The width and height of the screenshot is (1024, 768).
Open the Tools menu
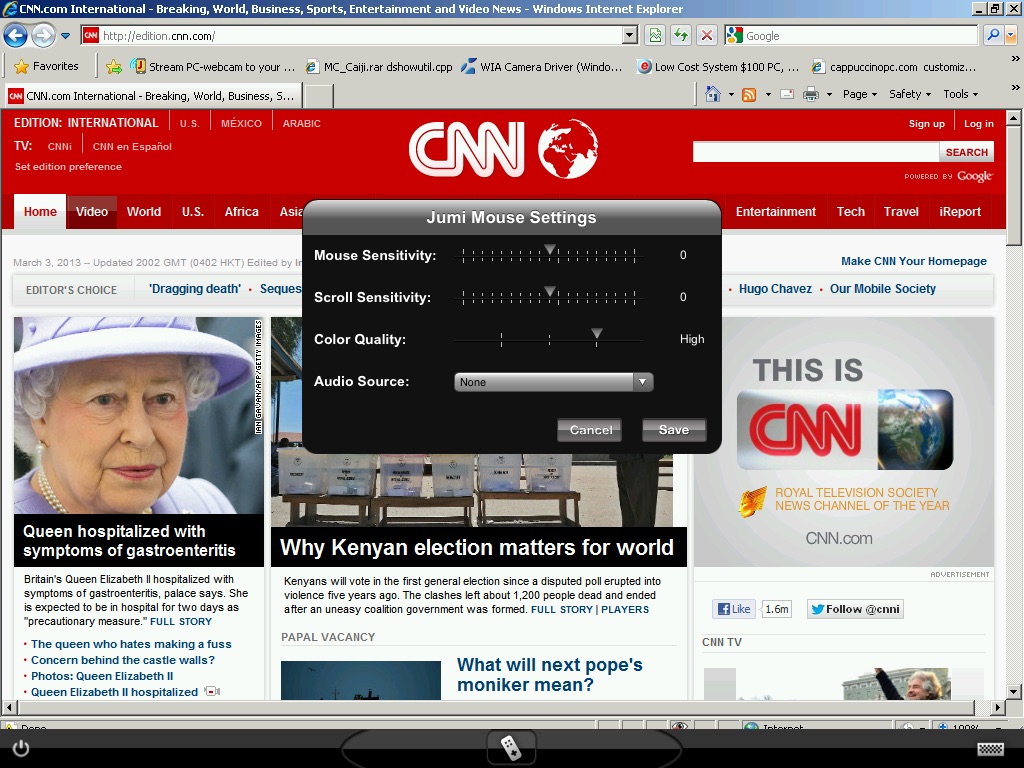click(x=961, y=94)
